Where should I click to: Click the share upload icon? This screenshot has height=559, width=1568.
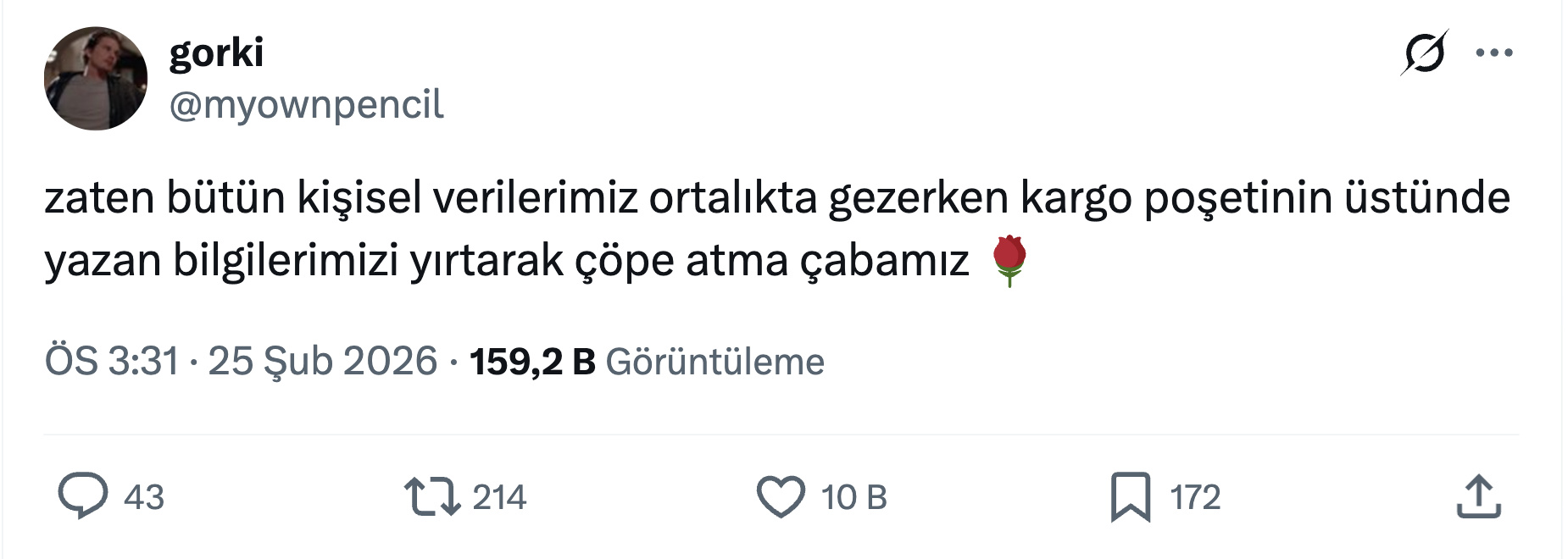[1478, 496]
